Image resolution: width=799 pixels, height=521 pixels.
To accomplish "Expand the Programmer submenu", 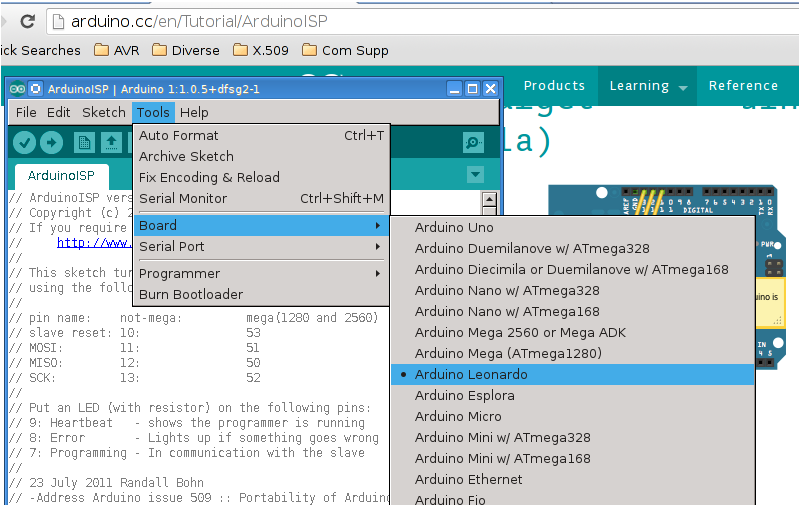I will coord(260,273).
